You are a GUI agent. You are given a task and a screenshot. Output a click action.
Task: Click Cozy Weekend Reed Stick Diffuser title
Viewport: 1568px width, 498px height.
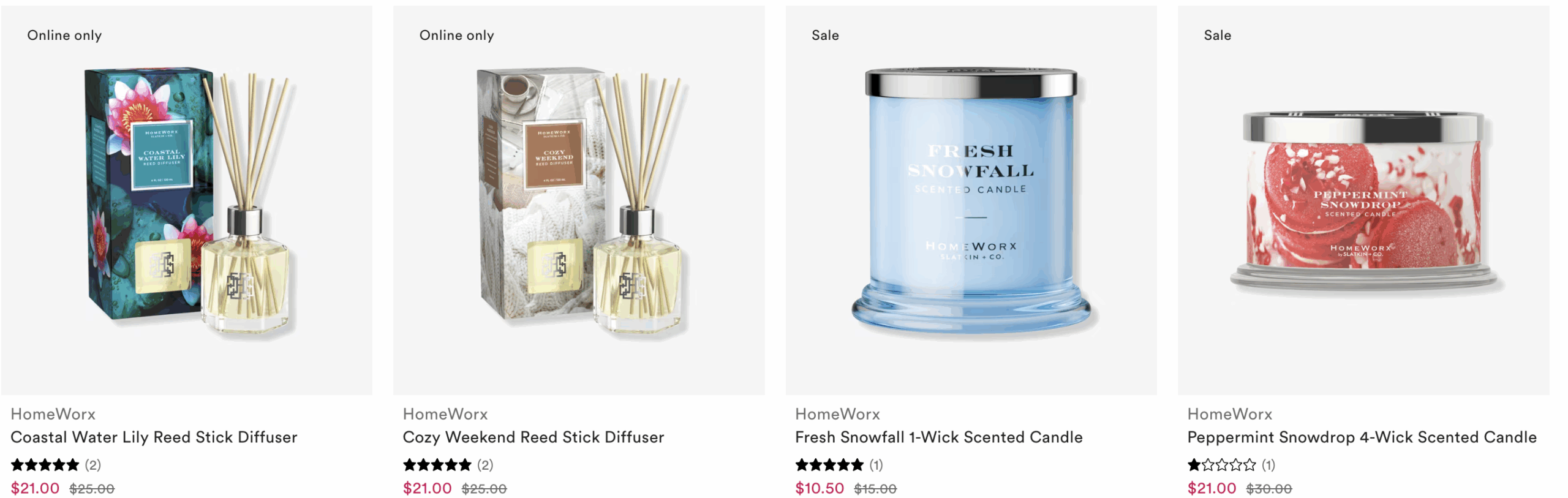tap(533, 437)
